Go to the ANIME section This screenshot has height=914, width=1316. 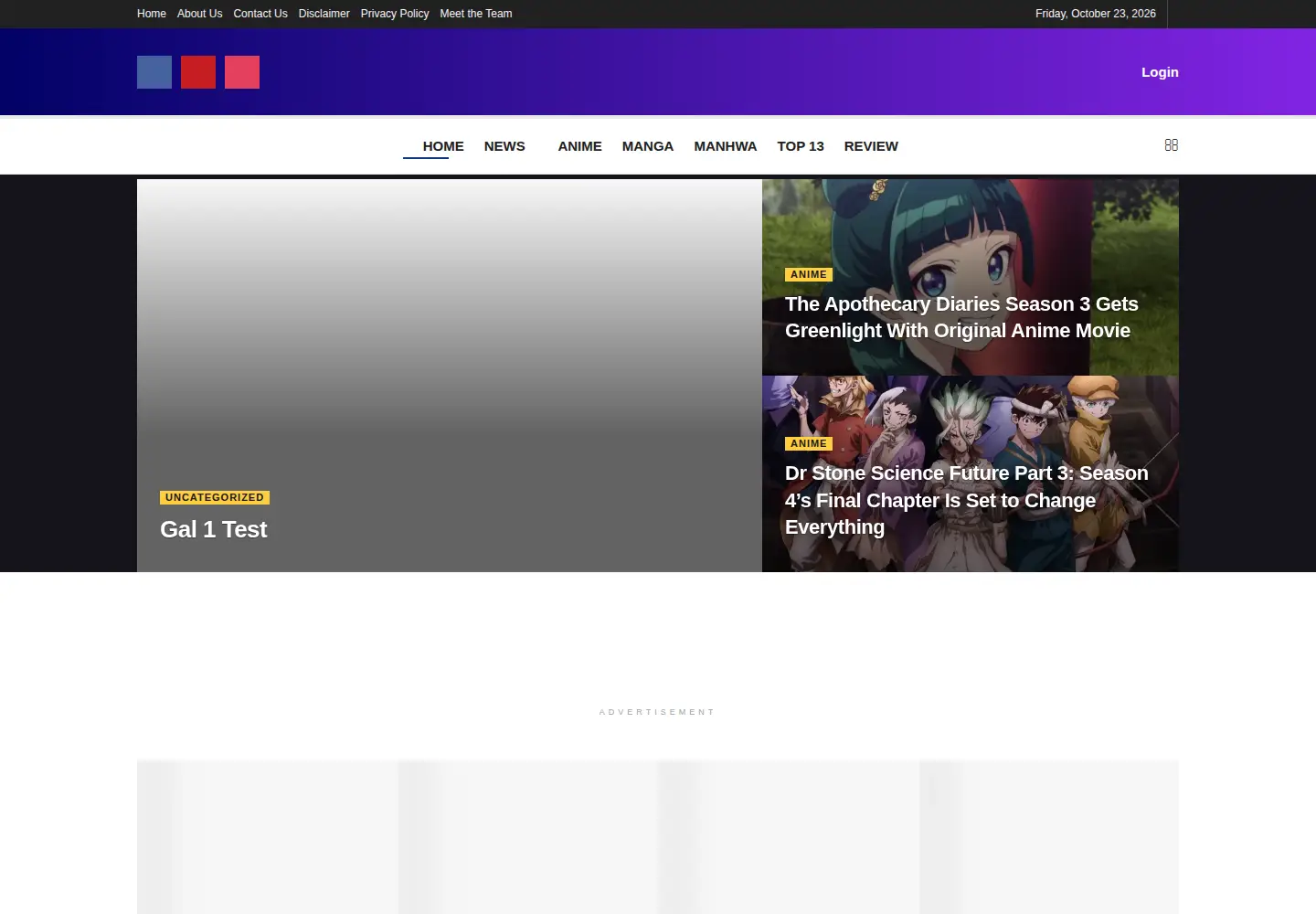click(580, 146)
